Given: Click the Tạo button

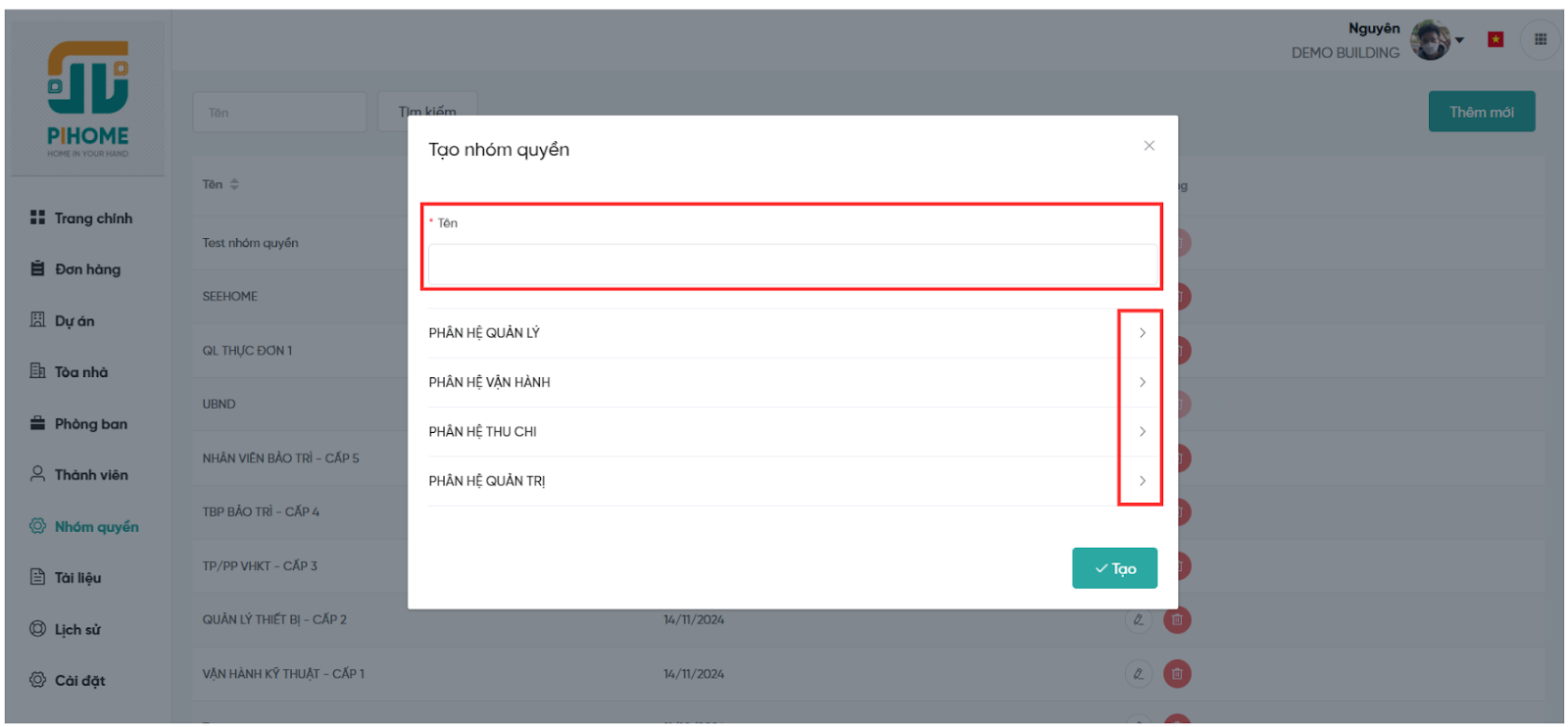Looking at the screenshot, I should [x=1114, y=568].
